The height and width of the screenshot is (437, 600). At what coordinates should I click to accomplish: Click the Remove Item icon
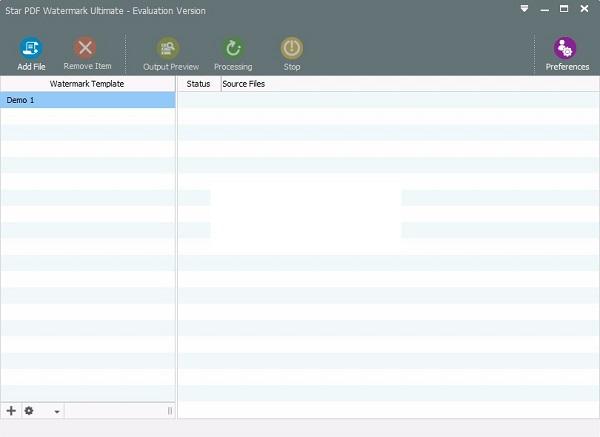(x=85, y=48)
